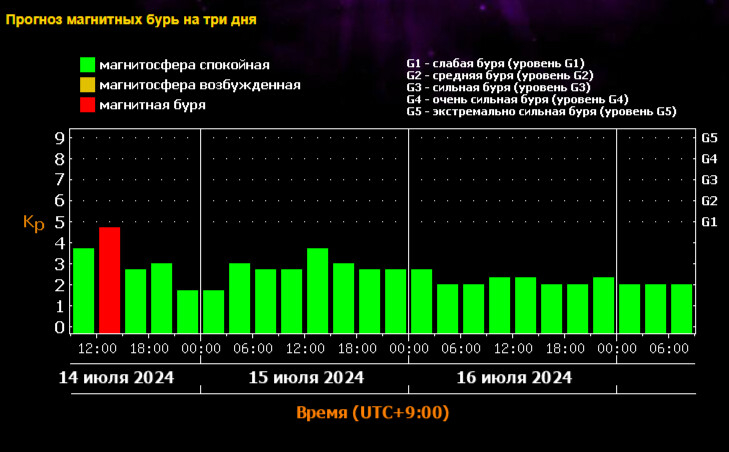Click the tallest green bar on 15 July
The width and height of the screenshot is (729, 452).
(317, 290)
